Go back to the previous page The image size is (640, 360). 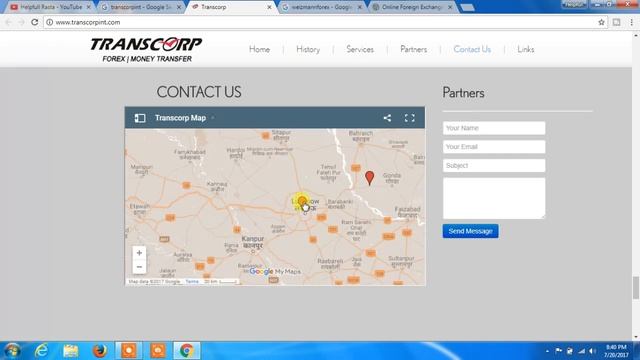point(9,22)
